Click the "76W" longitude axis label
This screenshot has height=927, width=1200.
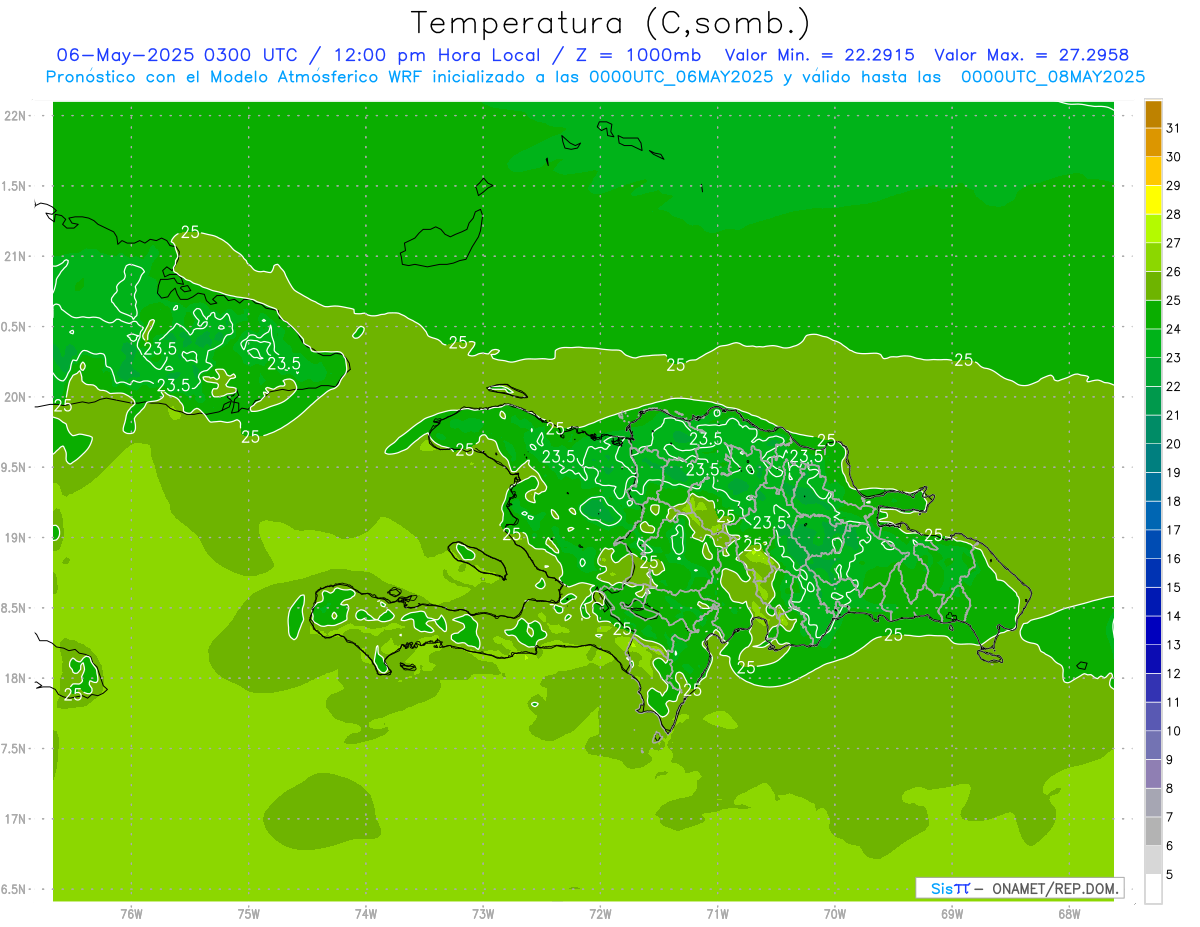click(x=131, y=914)
